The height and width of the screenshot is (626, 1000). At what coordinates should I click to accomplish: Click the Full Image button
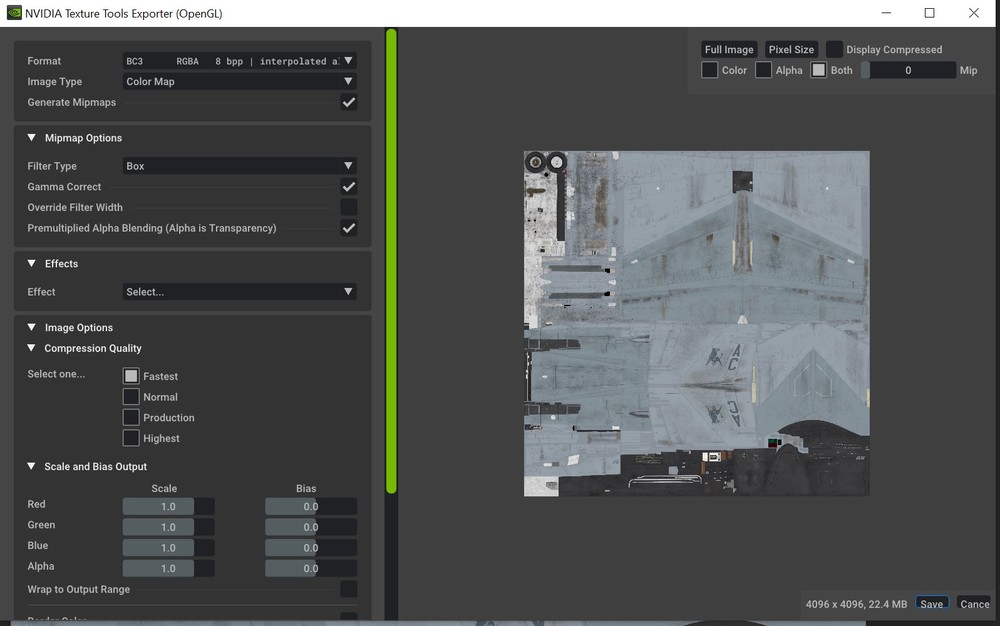[x=729, y=50]
